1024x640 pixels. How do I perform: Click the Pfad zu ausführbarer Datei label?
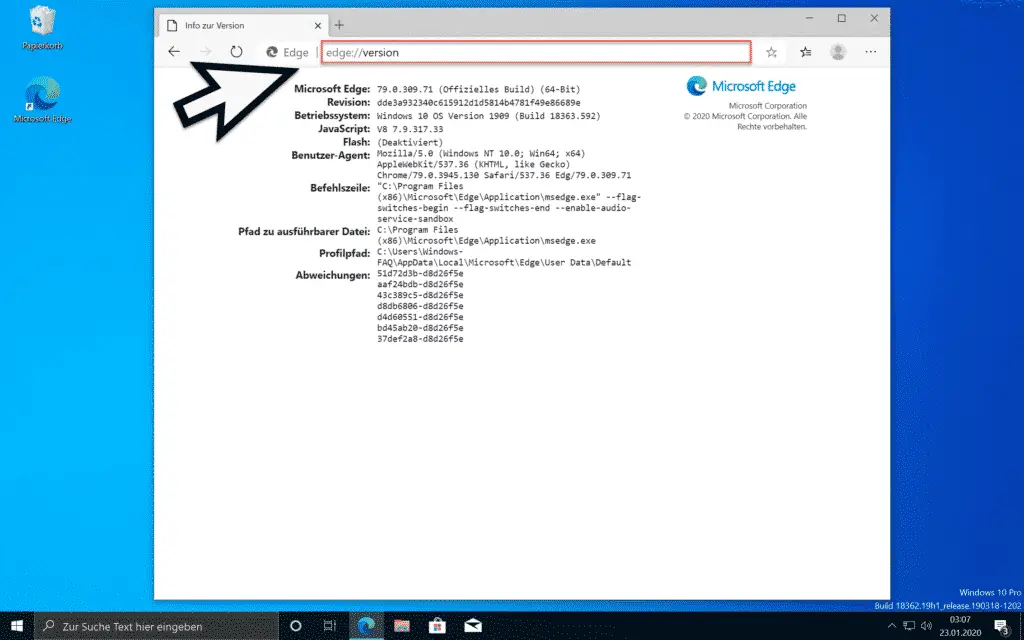304,232
